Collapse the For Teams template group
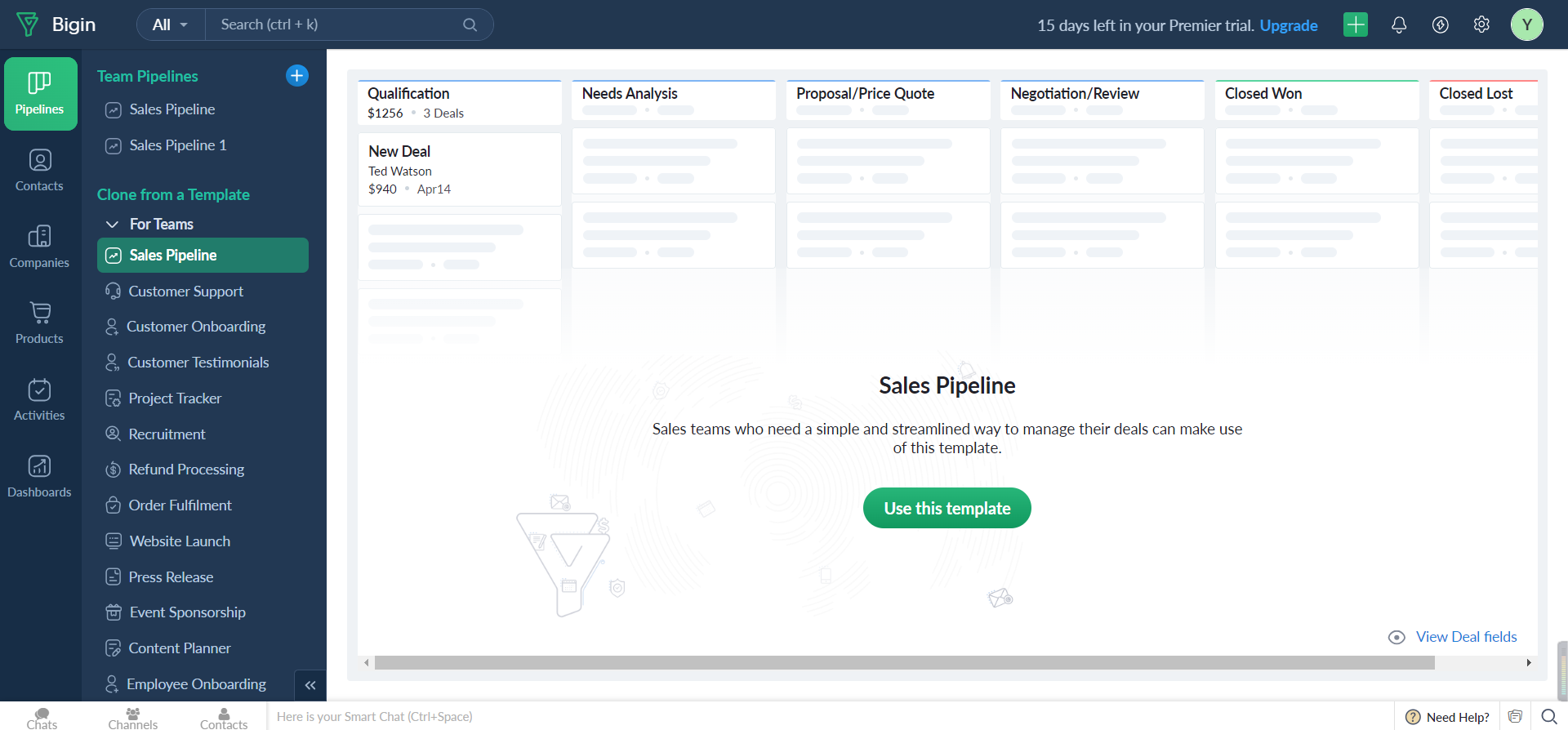Screen dimensions: 1568x730 tap(113, 225)
